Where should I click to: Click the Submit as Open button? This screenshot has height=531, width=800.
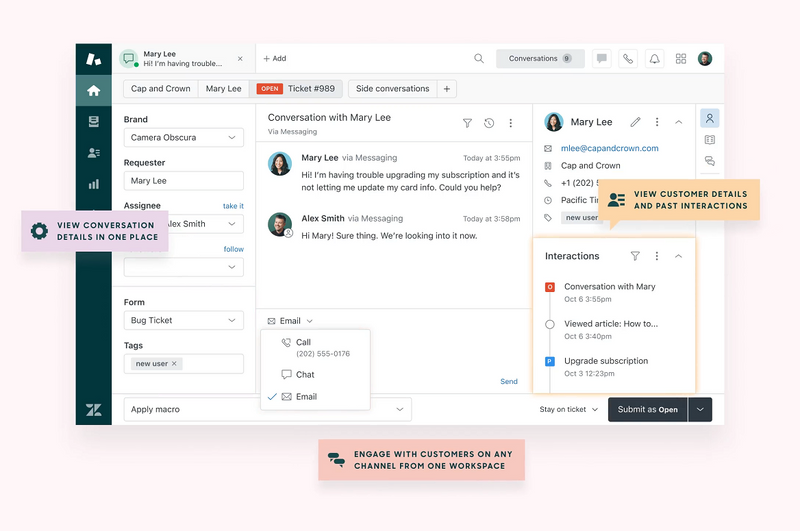[648, 410]
